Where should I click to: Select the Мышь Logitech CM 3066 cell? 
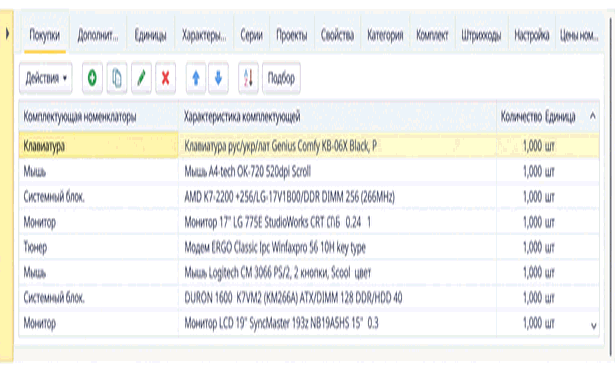pos(337,273)
